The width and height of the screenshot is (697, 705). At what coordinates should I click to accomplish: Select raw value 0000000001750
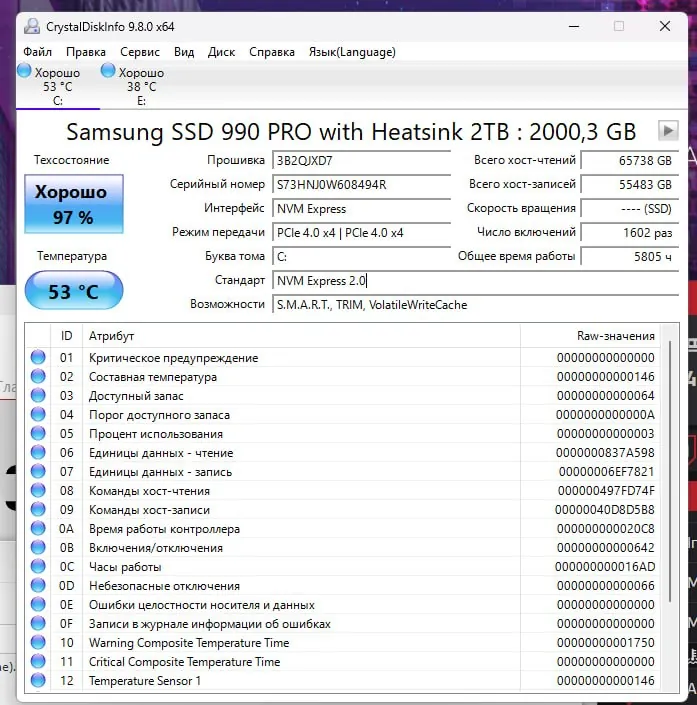606,643
